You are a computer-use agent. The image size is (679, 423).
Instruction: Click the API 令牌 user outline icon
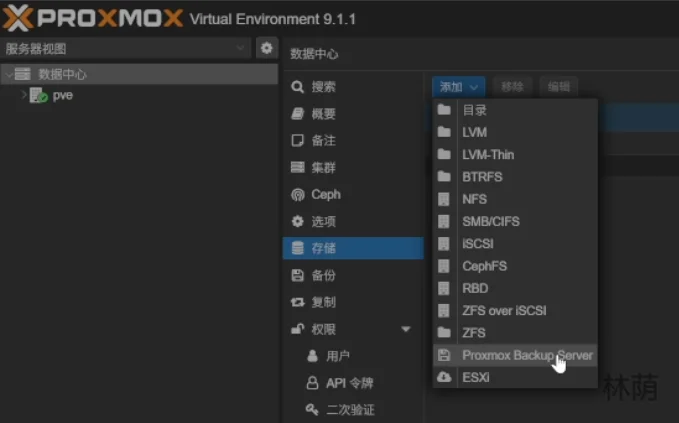tap(312, 383)
